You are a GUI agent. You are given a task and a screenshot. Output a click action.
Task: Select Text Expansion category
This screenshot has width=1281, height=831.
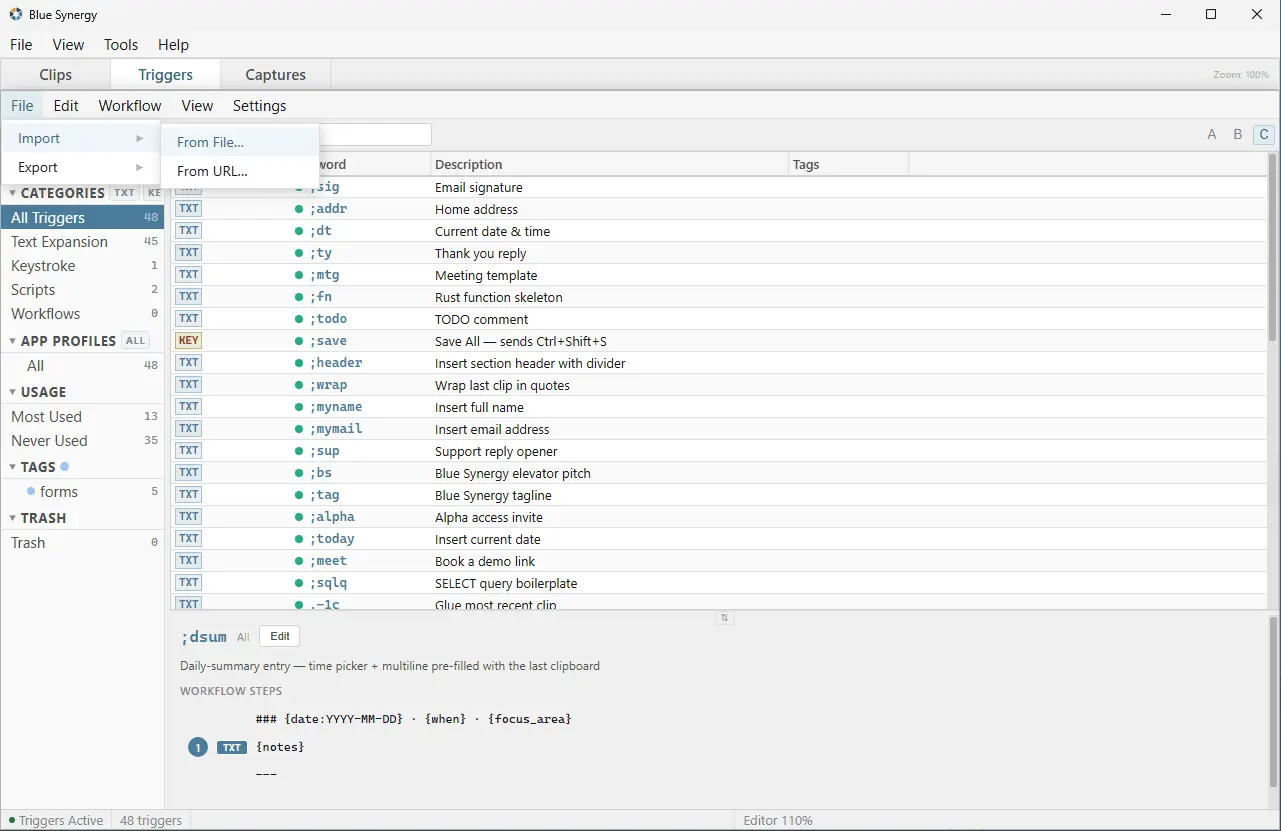tap(82, 241)
